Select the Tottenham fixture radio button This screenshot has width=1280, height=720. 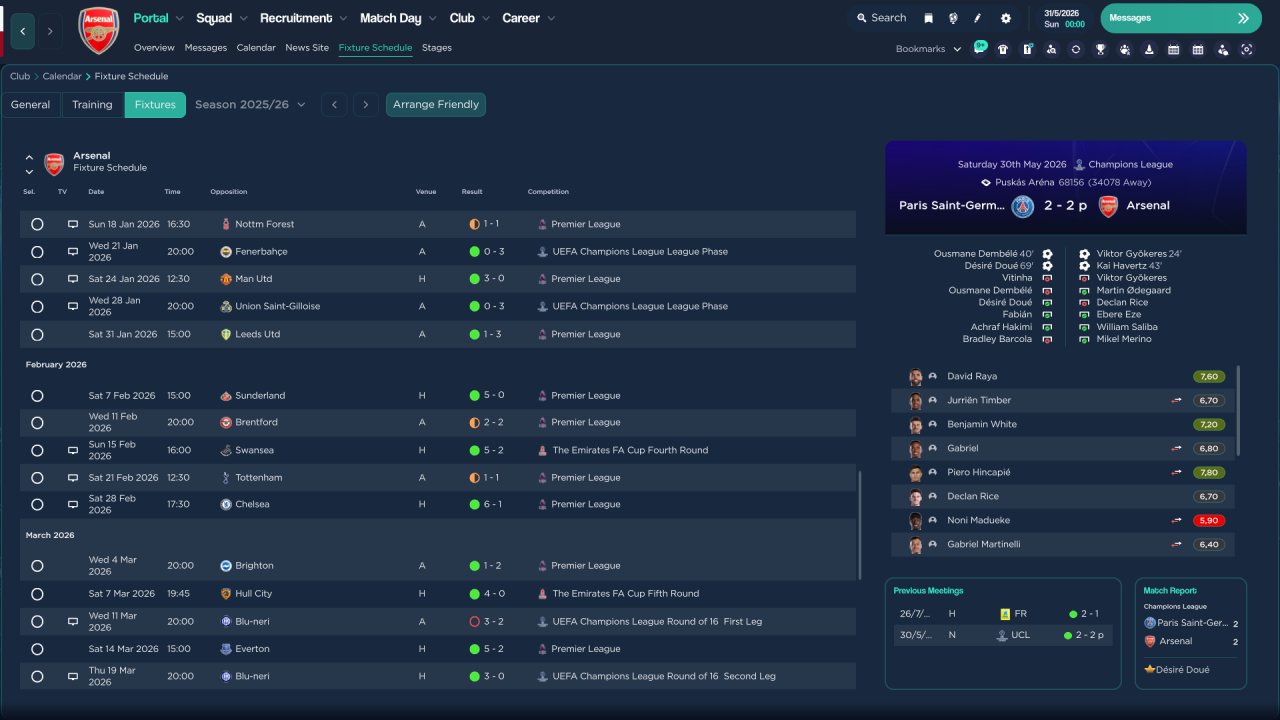tap(37, 478)
